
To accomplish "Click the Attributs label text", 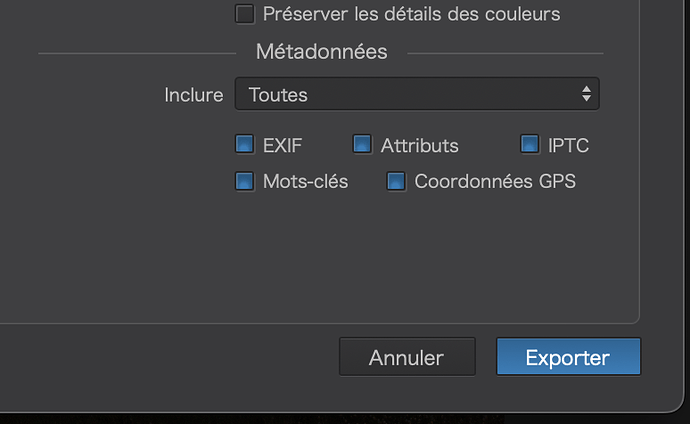I will [419, 145].
